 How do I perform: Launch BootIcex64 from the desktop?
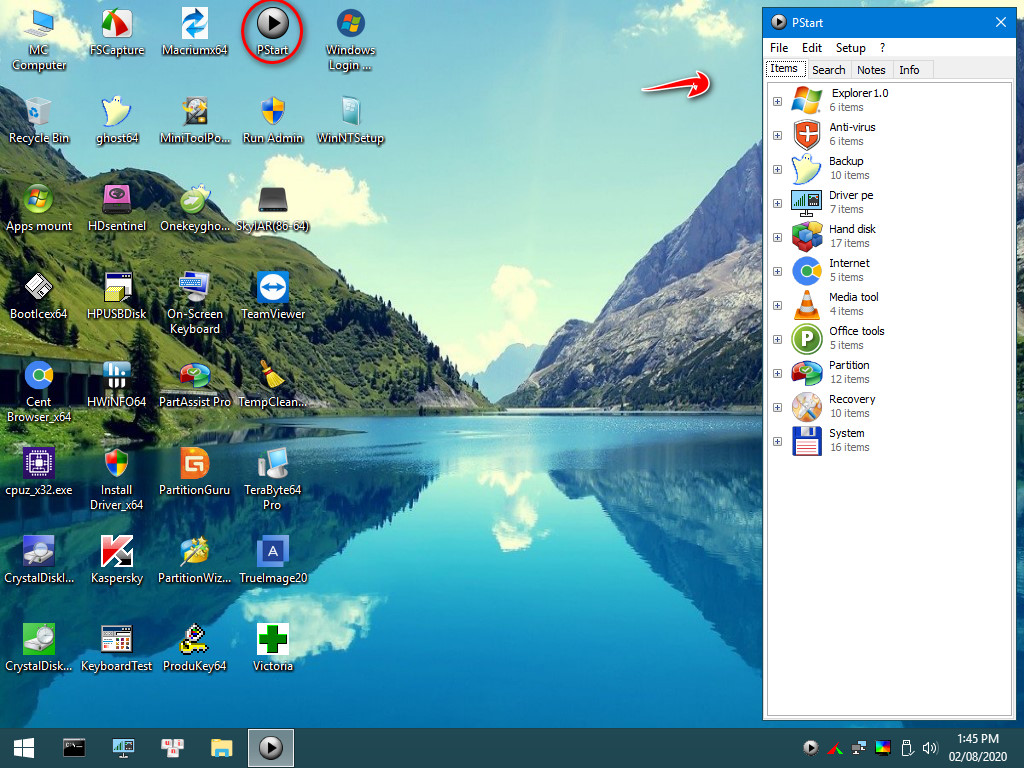coord(39,296)
